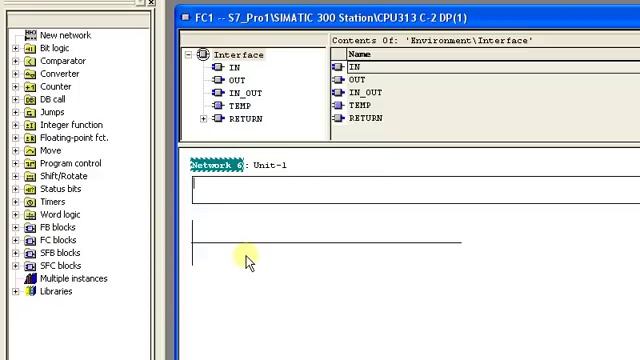Expand the FC blocks category
Image resolution: width=640 pixels, height=360 pixels.
[x=16, y=240]
